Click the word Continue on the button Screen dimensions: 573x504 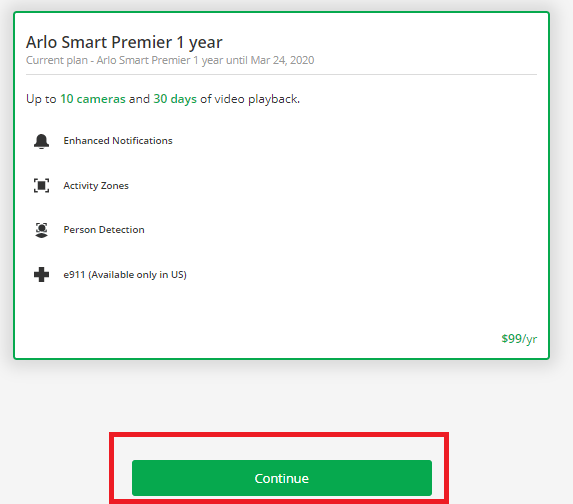click(282, 478)
